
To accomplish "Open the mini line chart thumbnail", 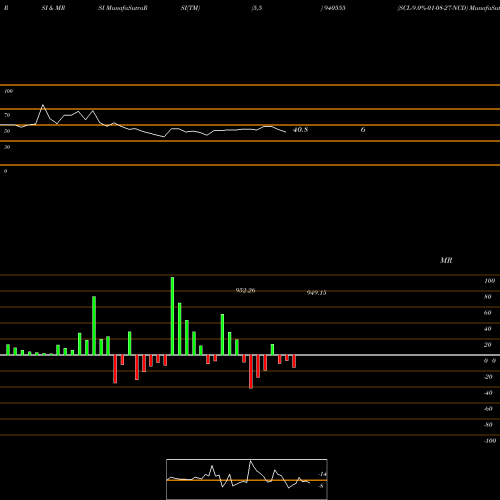I will 247,479.
